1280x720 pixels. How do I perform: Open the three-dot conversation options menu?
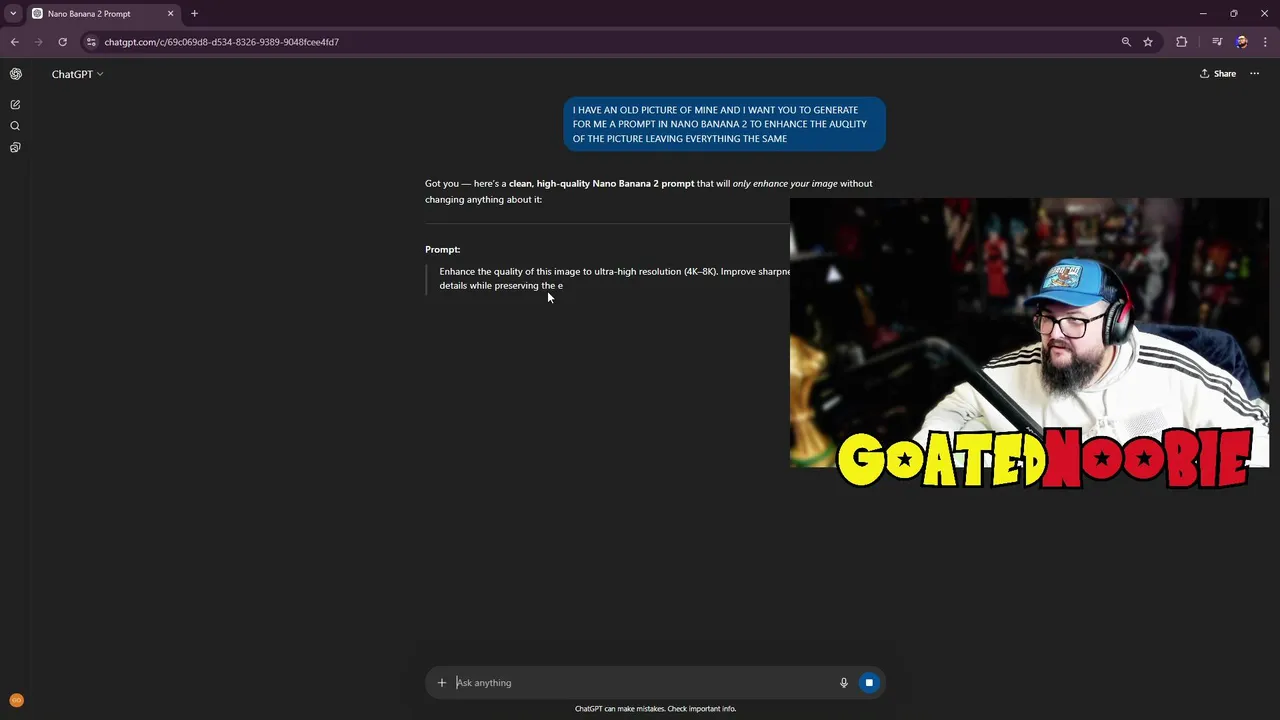(x=1254, y=74)
